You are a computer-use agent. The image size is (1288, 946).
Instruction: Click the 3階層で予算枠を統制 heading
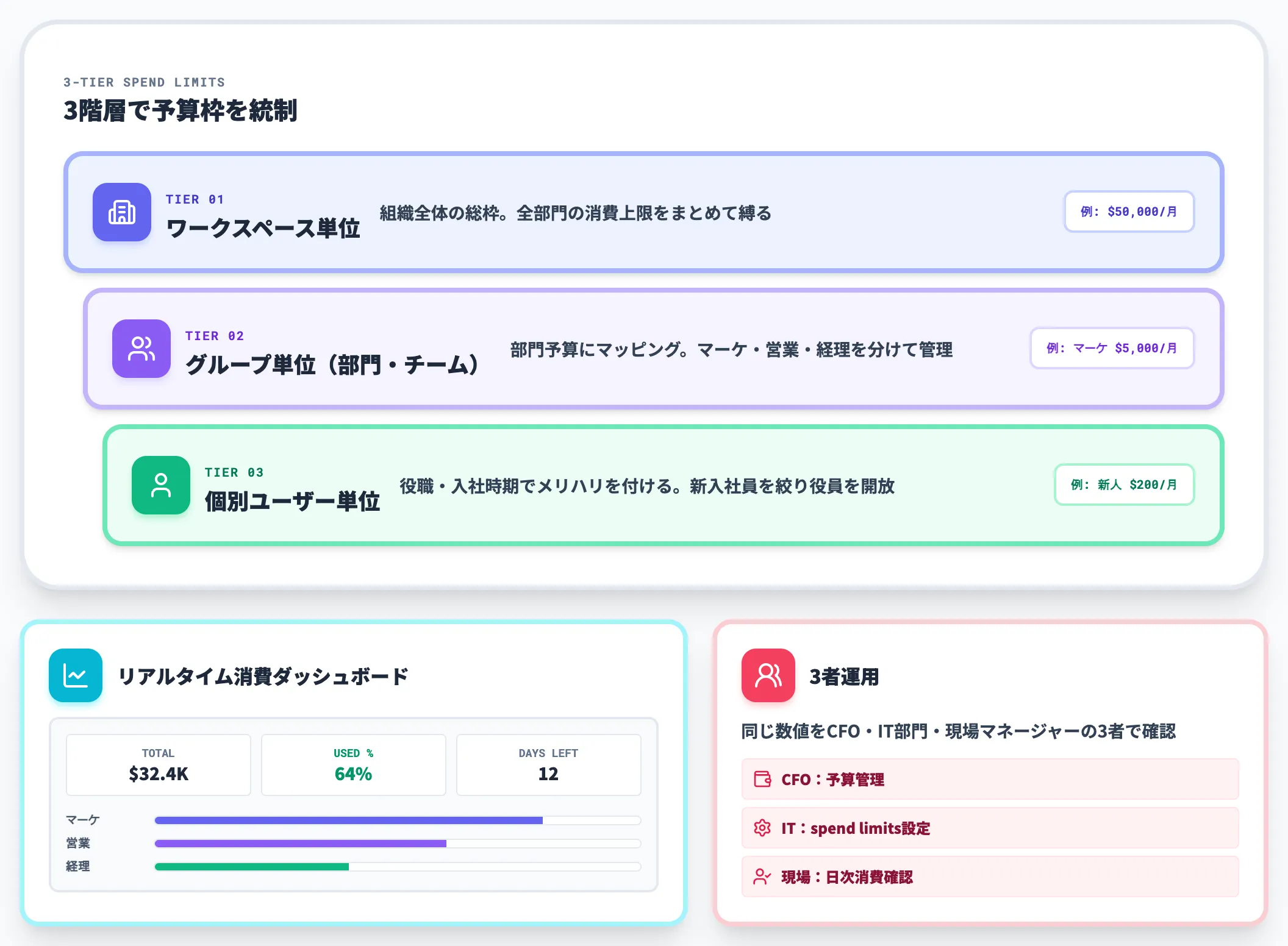(x=181, y=111)
